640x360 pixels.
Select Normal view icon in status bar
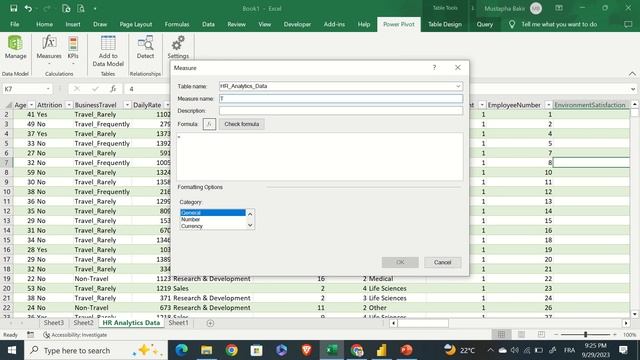coord(501,335)
